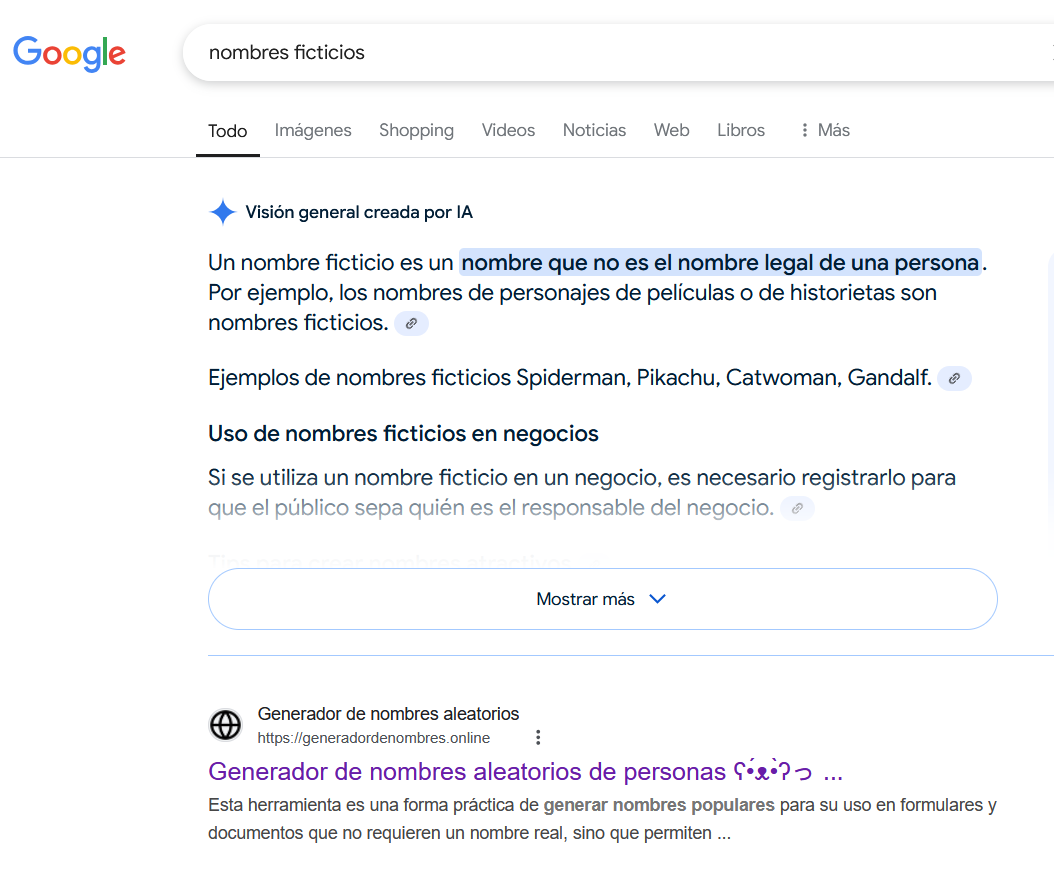Click heading 'Uso de nombres ficticios en negocios'
Image resolution: width=1054 pixels, height=875 pixels.
(403, 434)
